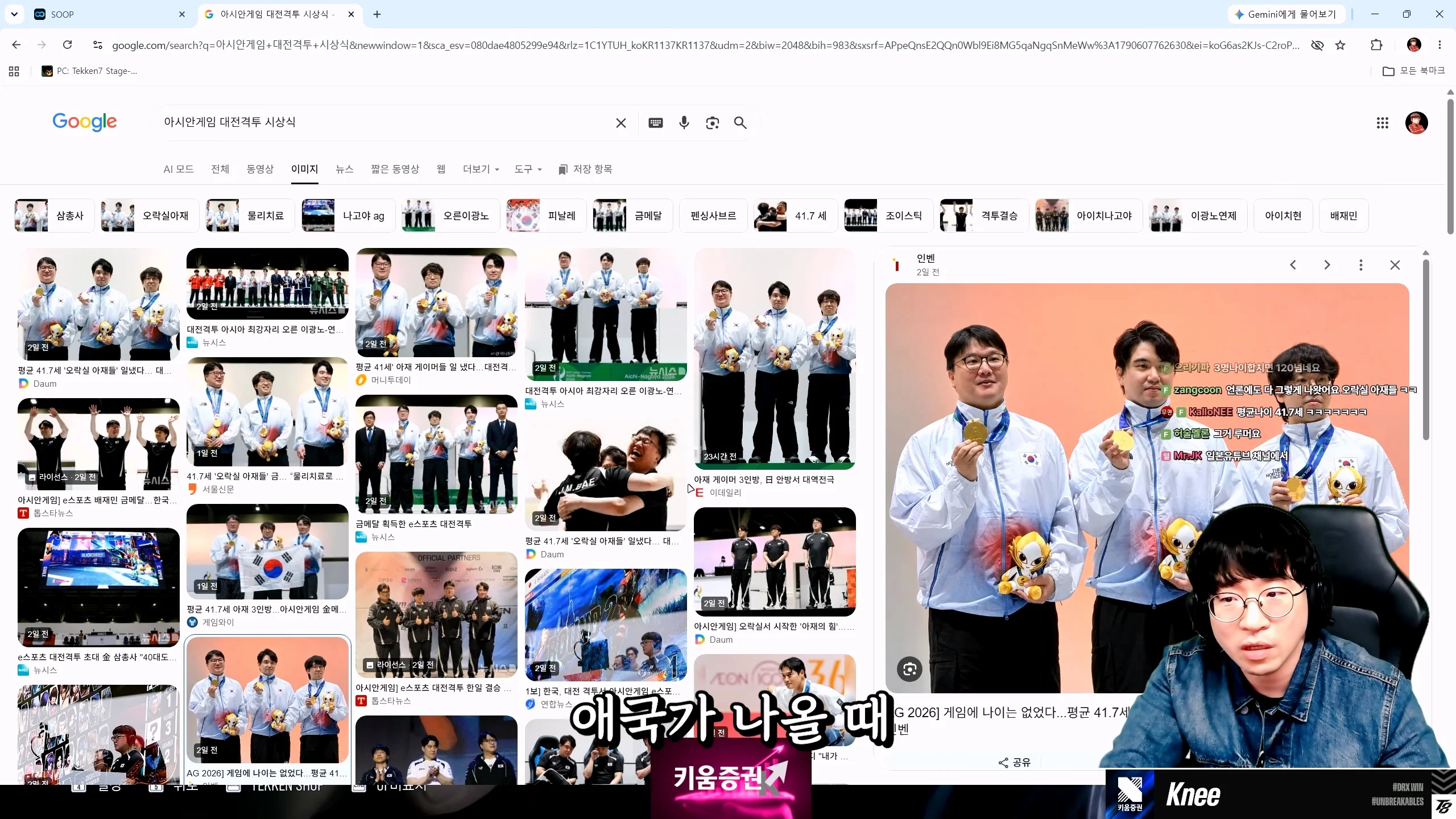Expand the 더보기 dropdown
Viewport: 1456px width, 819px height.
click(481, 169)
